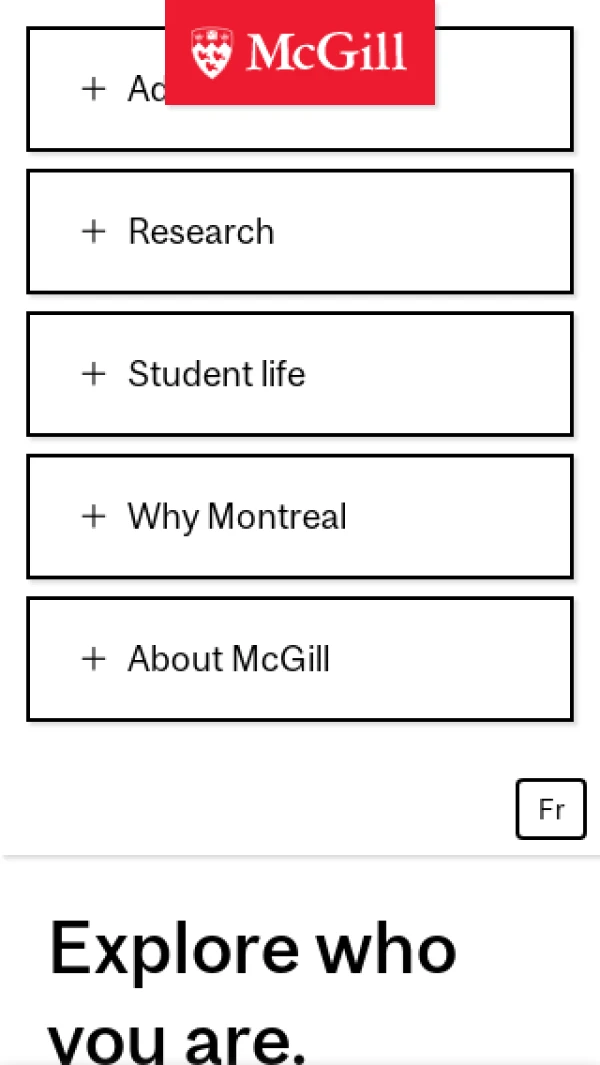The image size is (600, 1065).
Task: Click the McGill shield crest icon
Action: pyautogui.click(x=212, y=53)
